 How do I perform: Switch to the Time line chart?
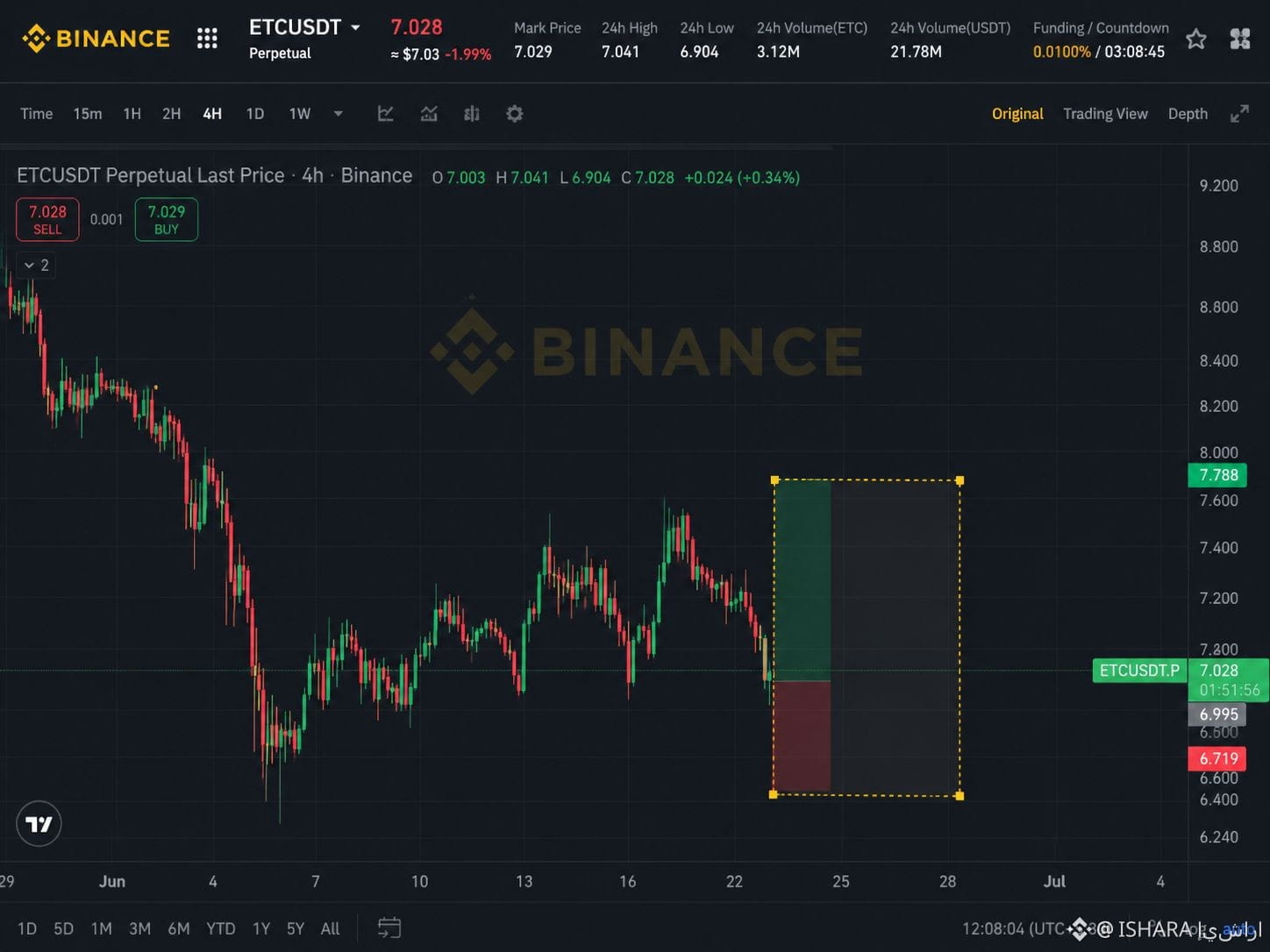[37, 114]
